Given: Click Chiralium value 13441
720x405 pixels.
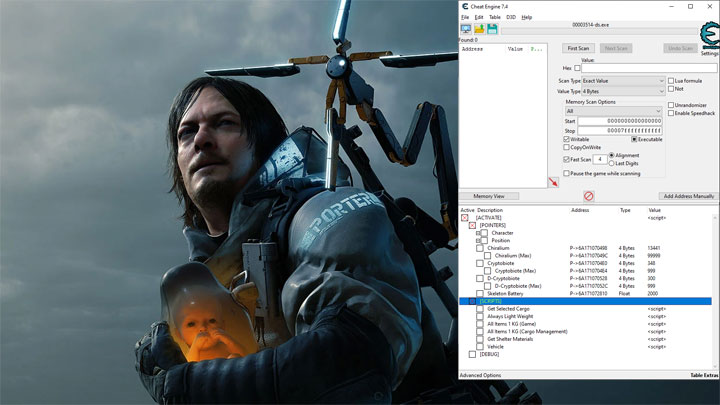Looking at the screenshot, I should (x=653, y=248).
